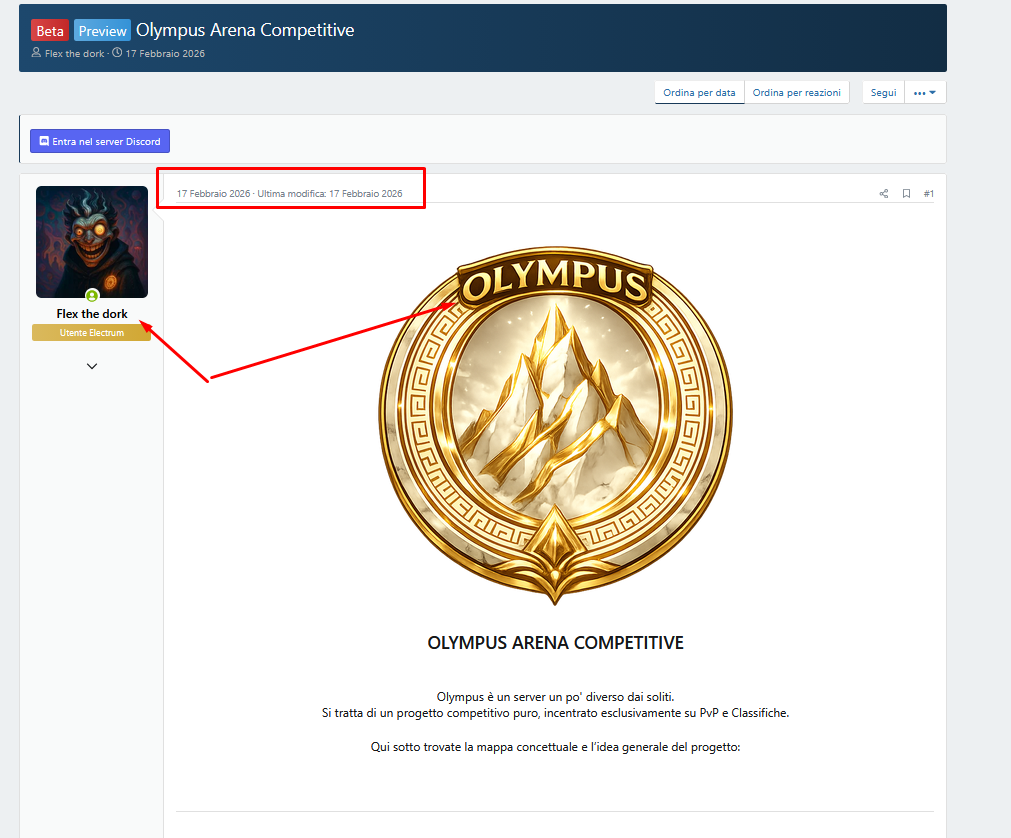1011x838 pixels.
Task: Bookmark the post using the bookmark icon
Action: pyautogui.click(x=906, y=193)
